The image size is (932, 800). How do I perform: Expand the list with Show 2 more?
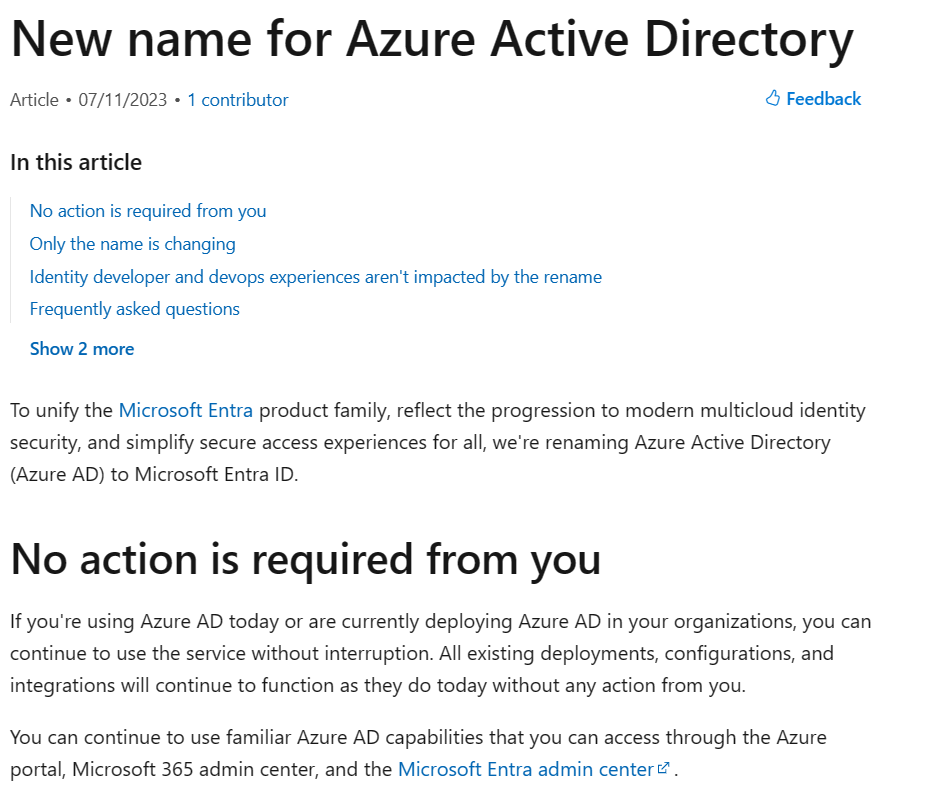pyautogui.click(x=82, y=349)
